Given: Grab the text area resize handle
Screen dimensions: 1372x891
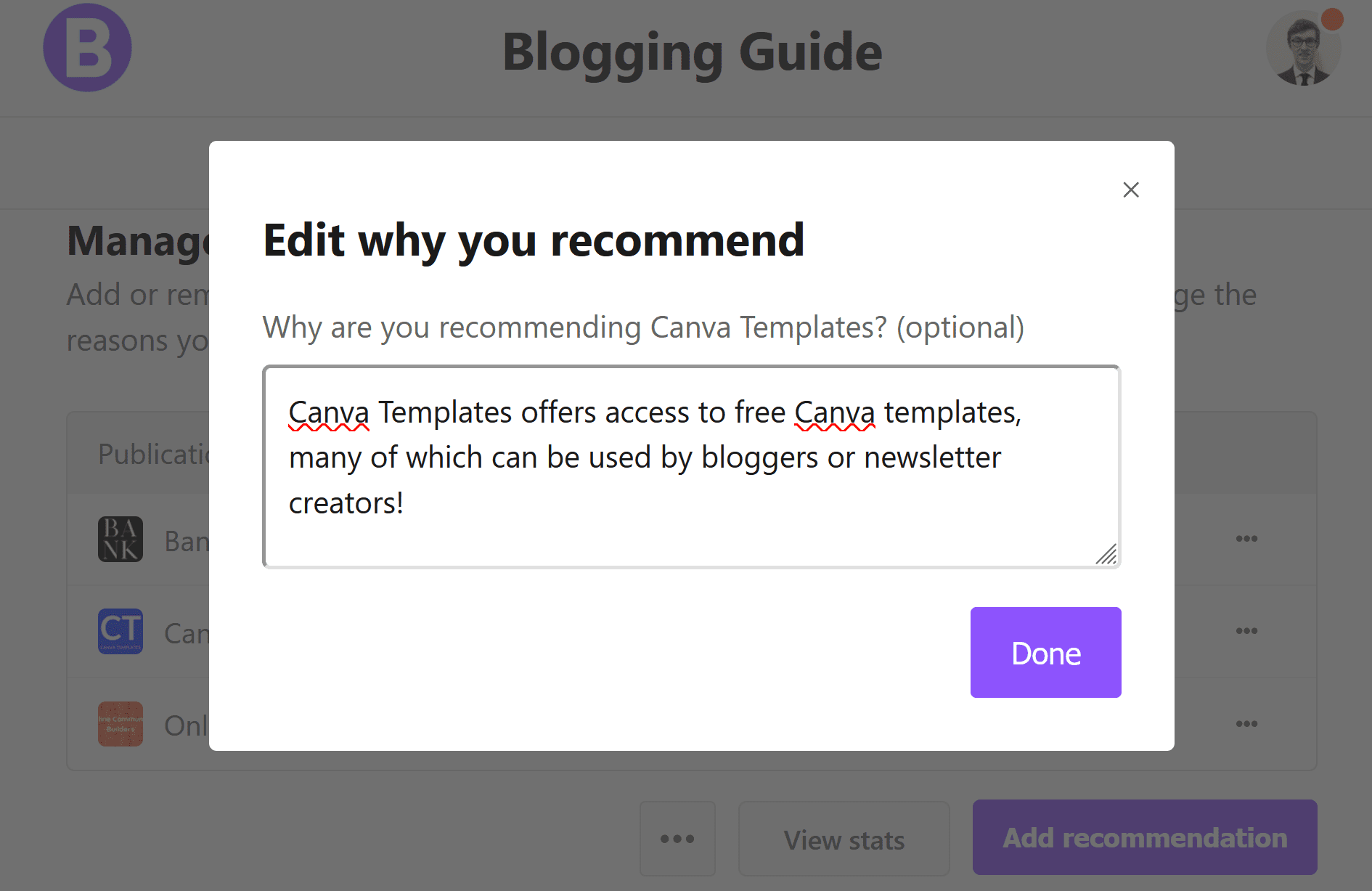Looking at the screenshot, I should coord(1106,554).
